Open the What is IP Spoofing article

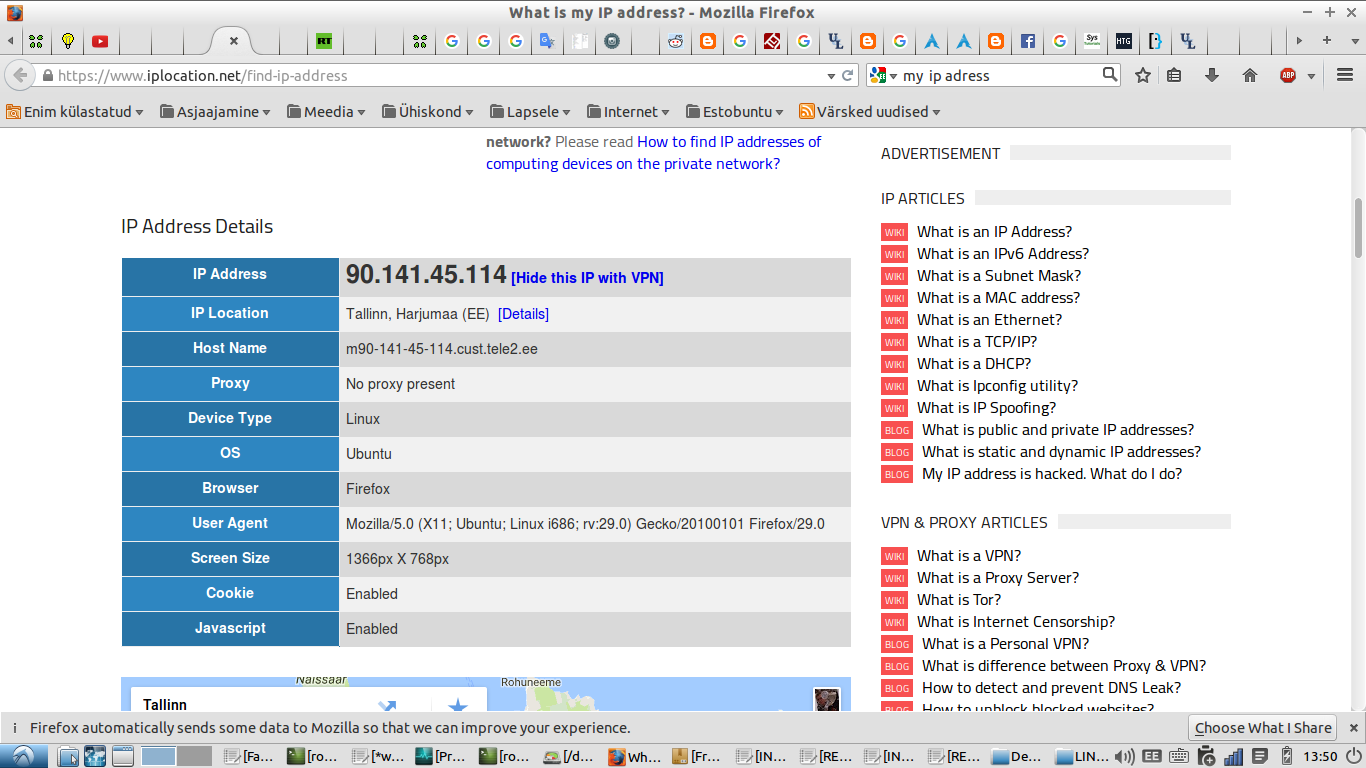tap(986, 408)
